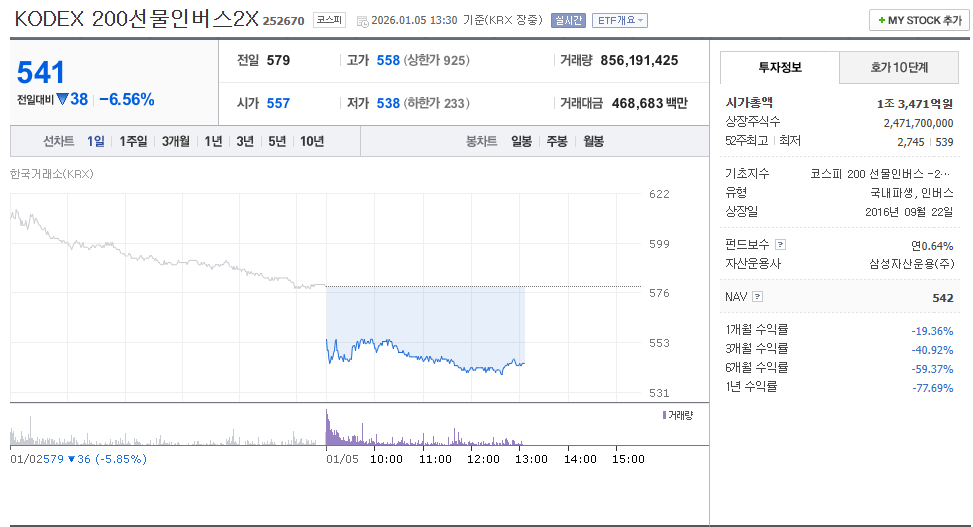Open the ETF개요 dropdown
973x527 pixels.
[620, 20]
